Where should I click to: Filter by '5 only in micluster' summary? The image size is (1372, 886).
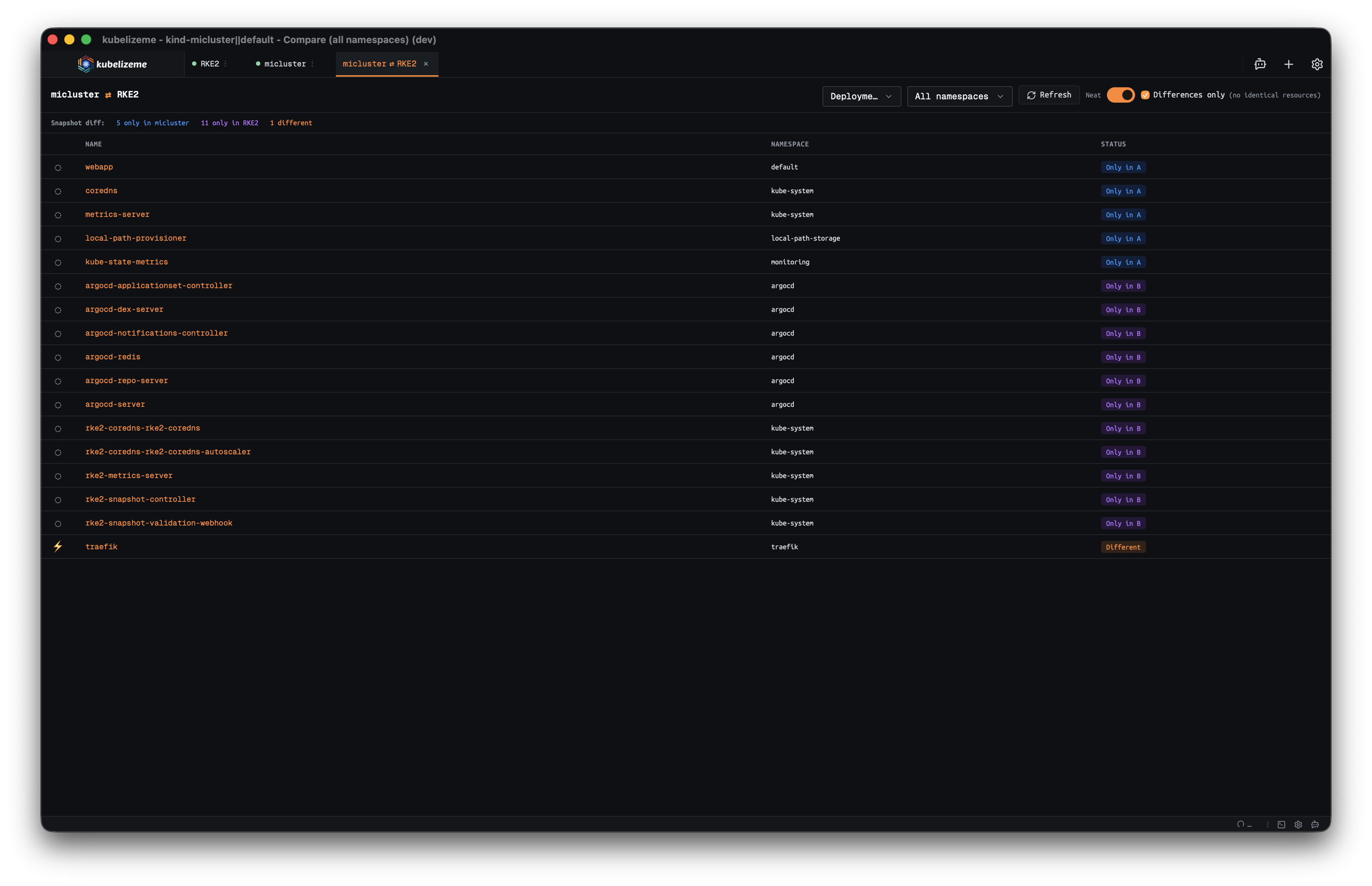(152, 123)
